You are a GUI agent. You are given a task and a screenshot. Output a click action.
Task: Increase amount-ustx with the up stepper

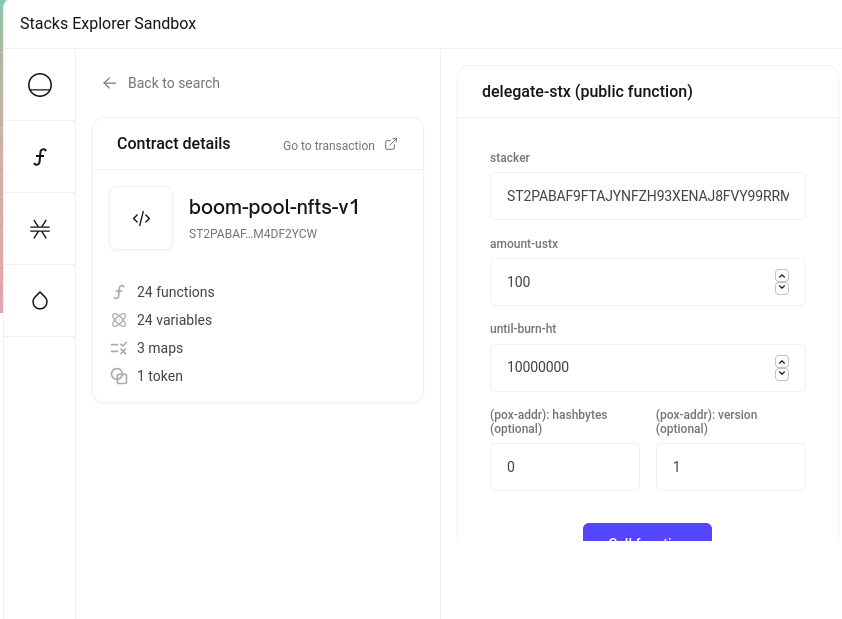coord(782,275)
